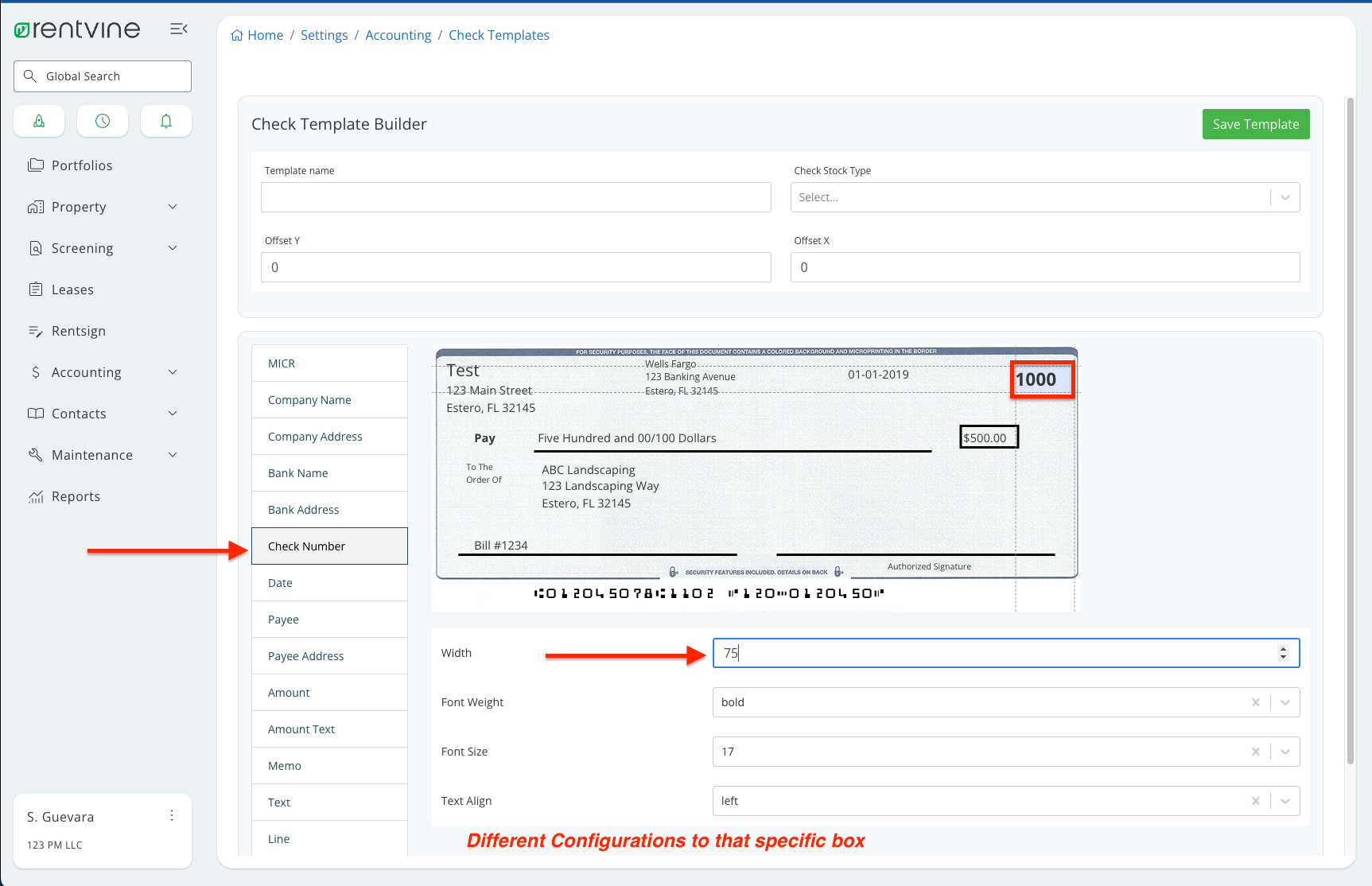
Task: Clear the Font Size 17 value
Action: [x=1256, y=752]
